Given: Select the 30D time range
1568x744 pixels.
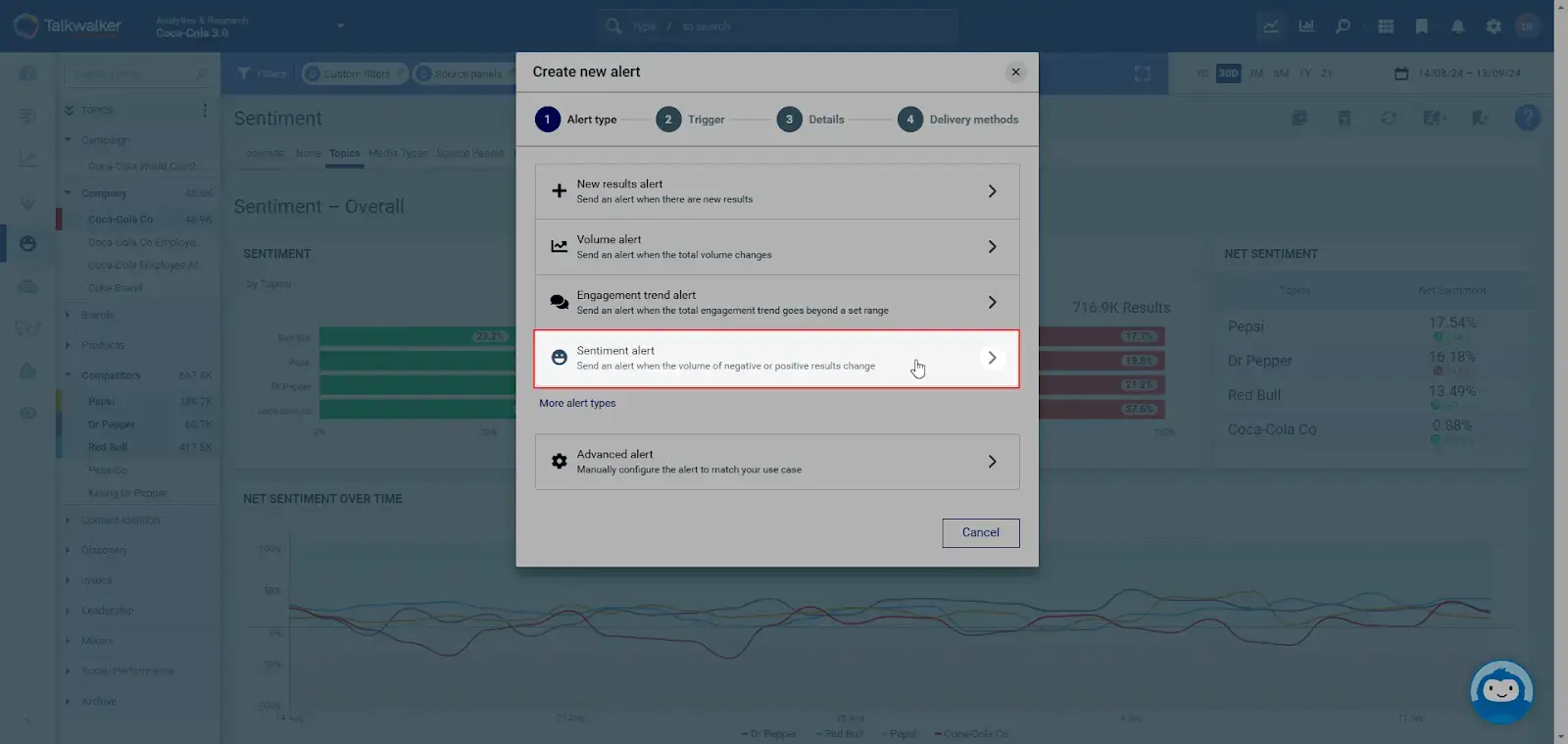Looking at the screenshot, I should pos(1228,74).
